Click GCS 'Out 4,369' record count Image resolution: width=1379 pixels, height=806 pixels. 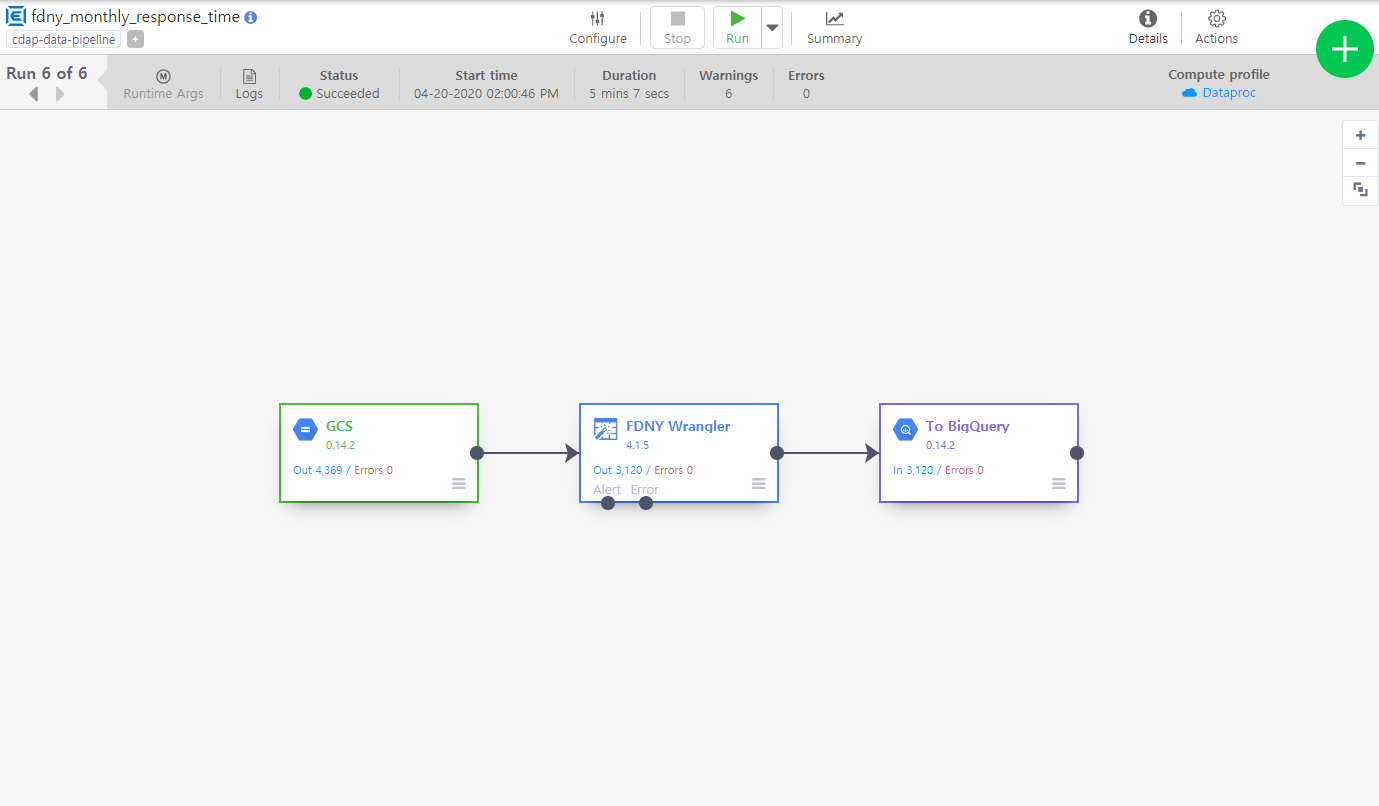(x=317, y=470)
